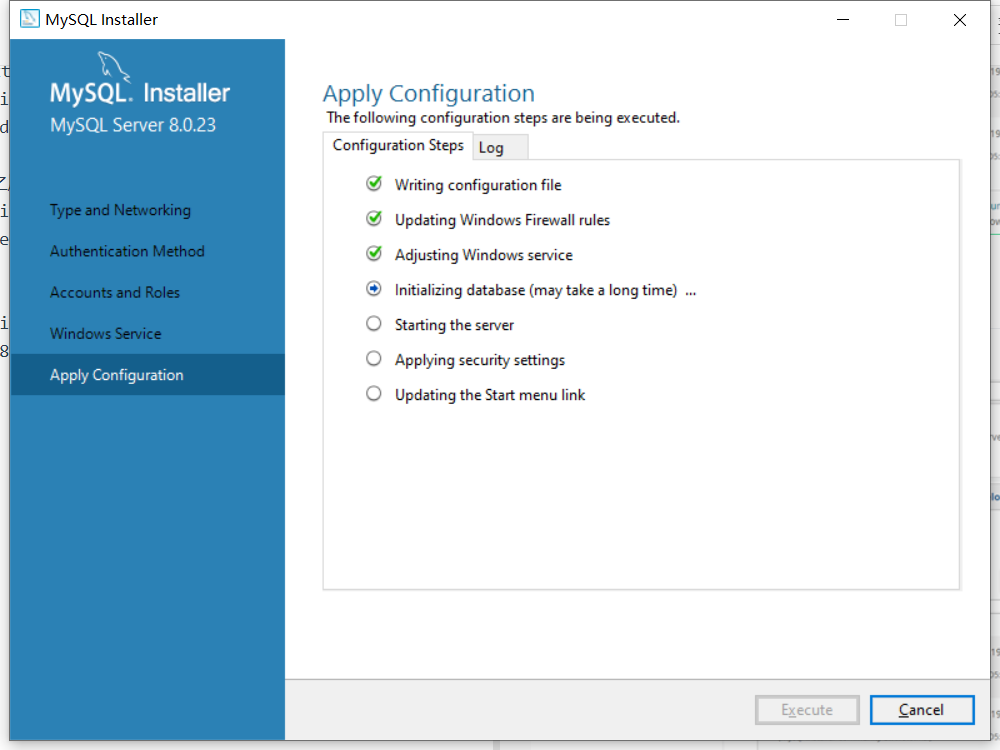Viewport: 1000px width, 750px height.
Task: Switch to the Log tab
Action: 500,147
